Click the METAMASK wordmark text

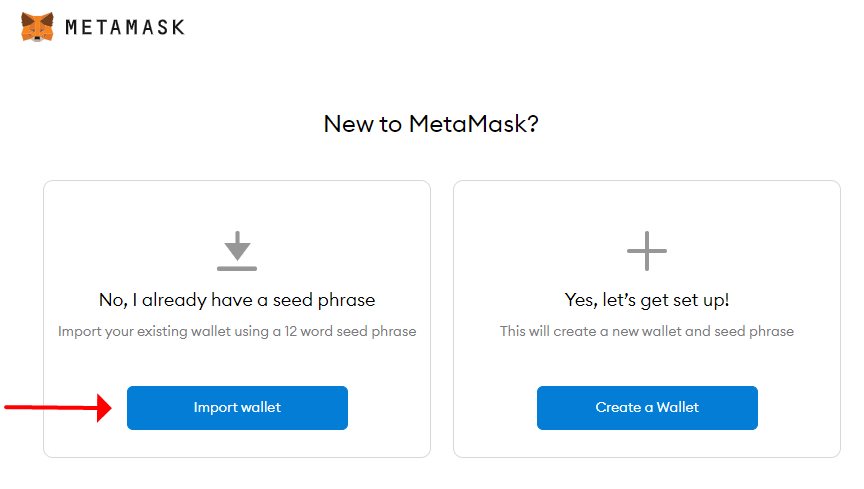pyautogui.click(x=125, y=27)
